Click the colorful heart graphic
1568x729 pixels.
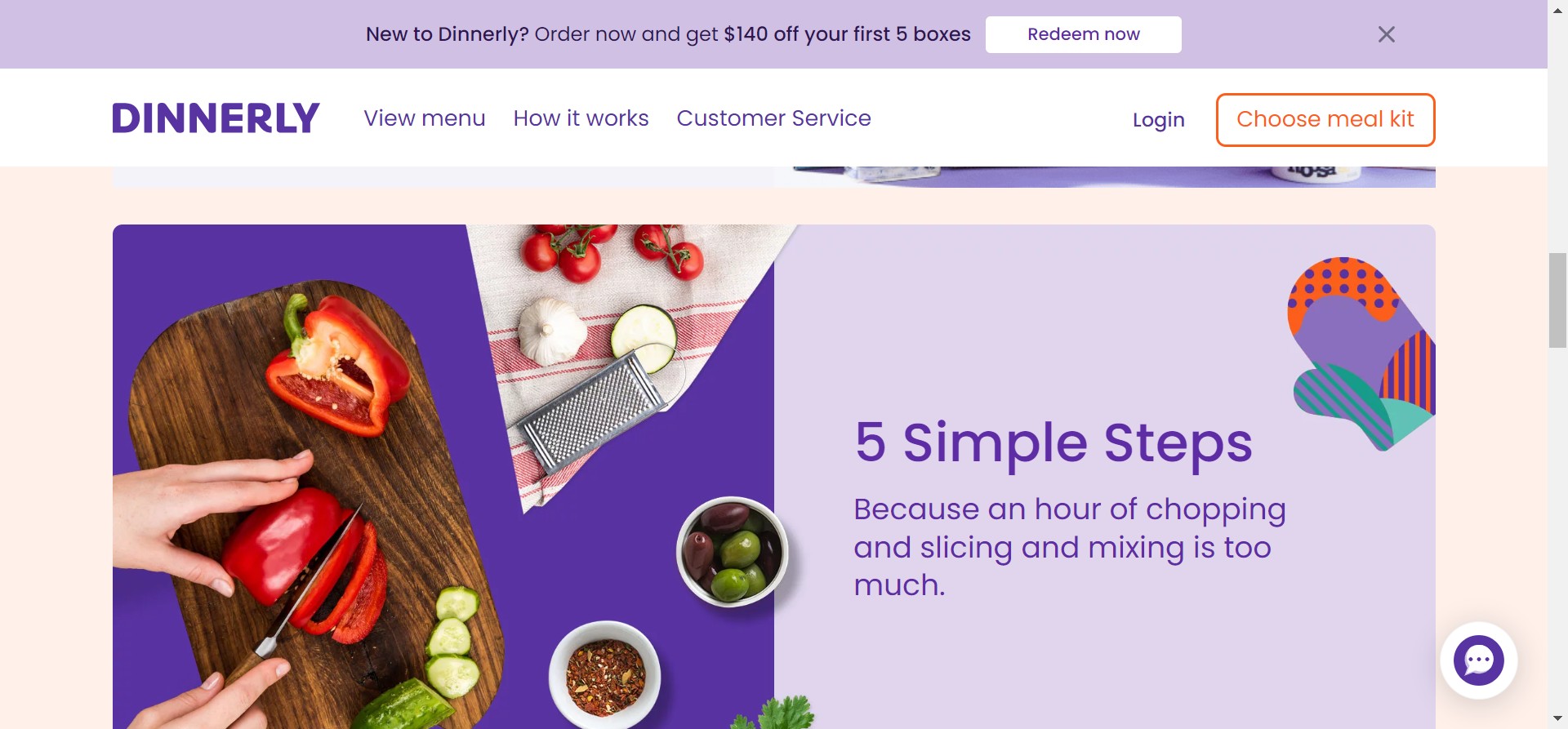click(1361, 353)
